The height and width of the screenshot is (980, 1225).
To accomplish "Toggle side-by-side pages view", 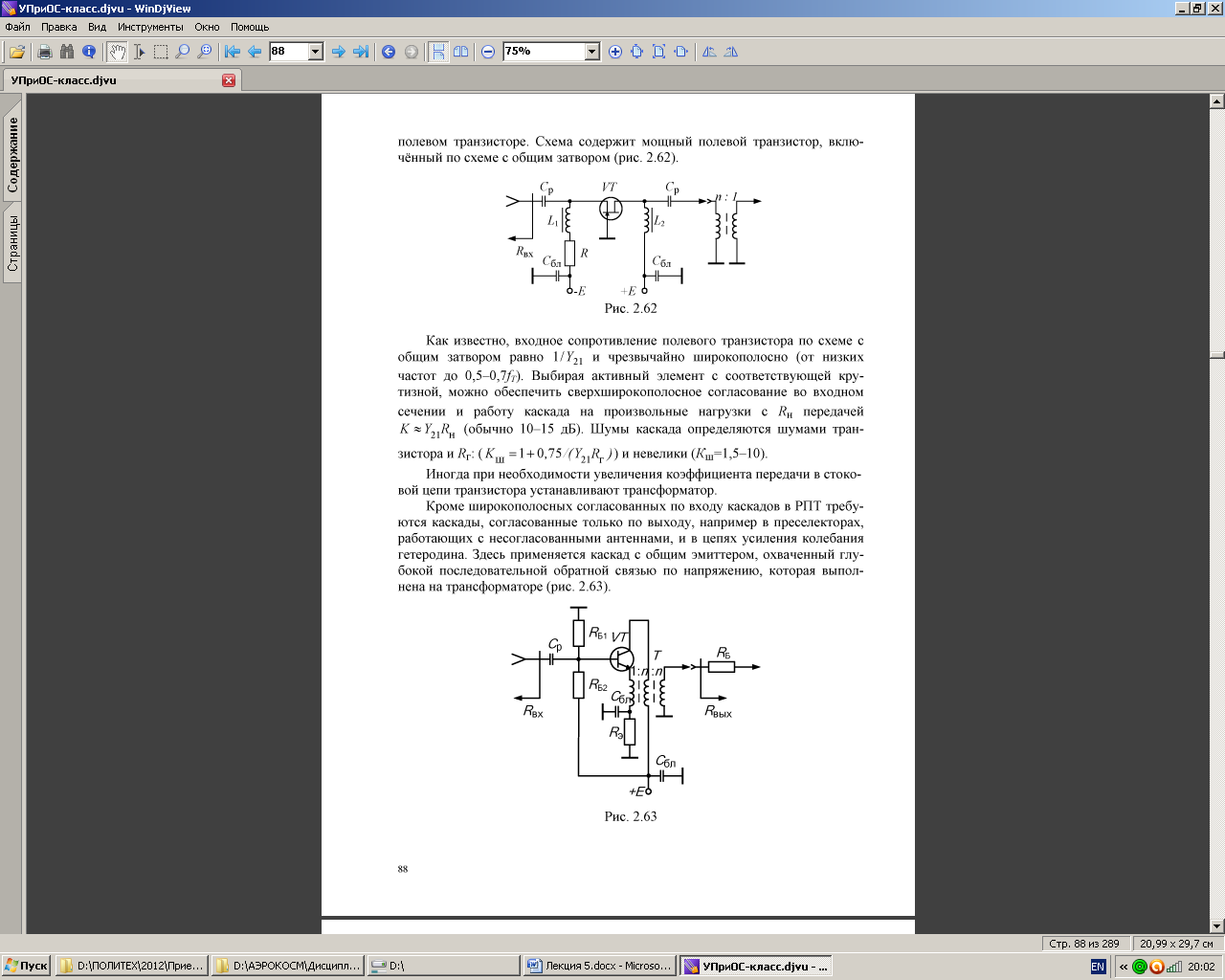I will tap(461, 52).
